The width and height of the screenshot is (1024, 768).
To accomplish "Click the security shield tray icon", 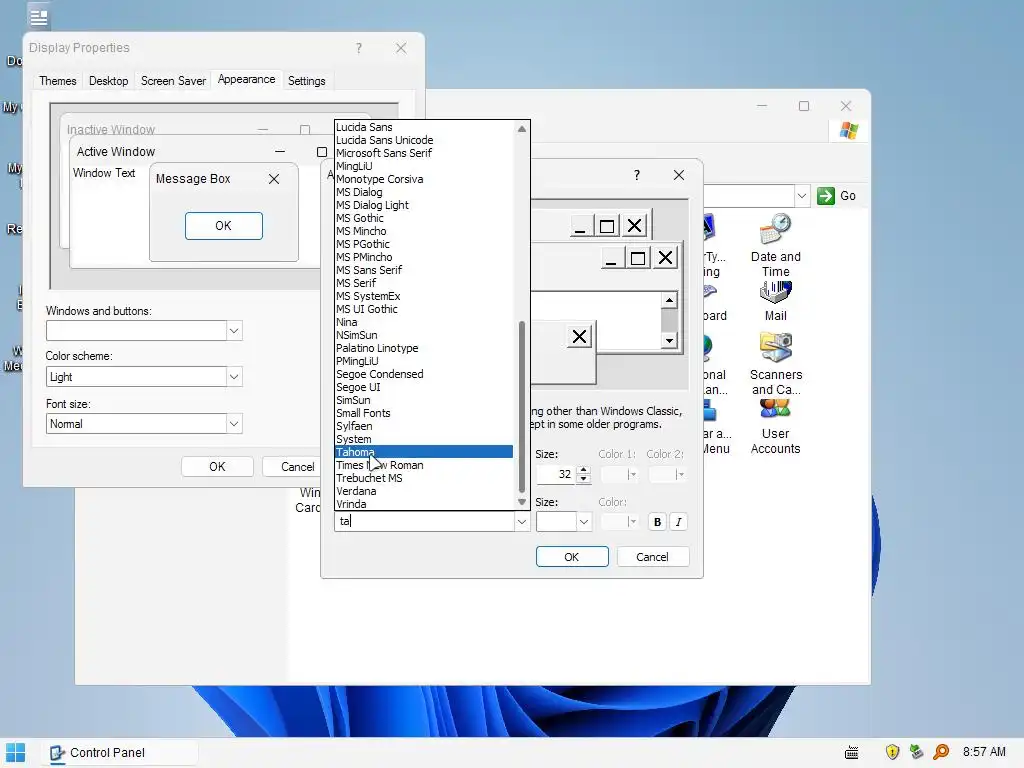I will pyautogui.click(x=892, y=752).
